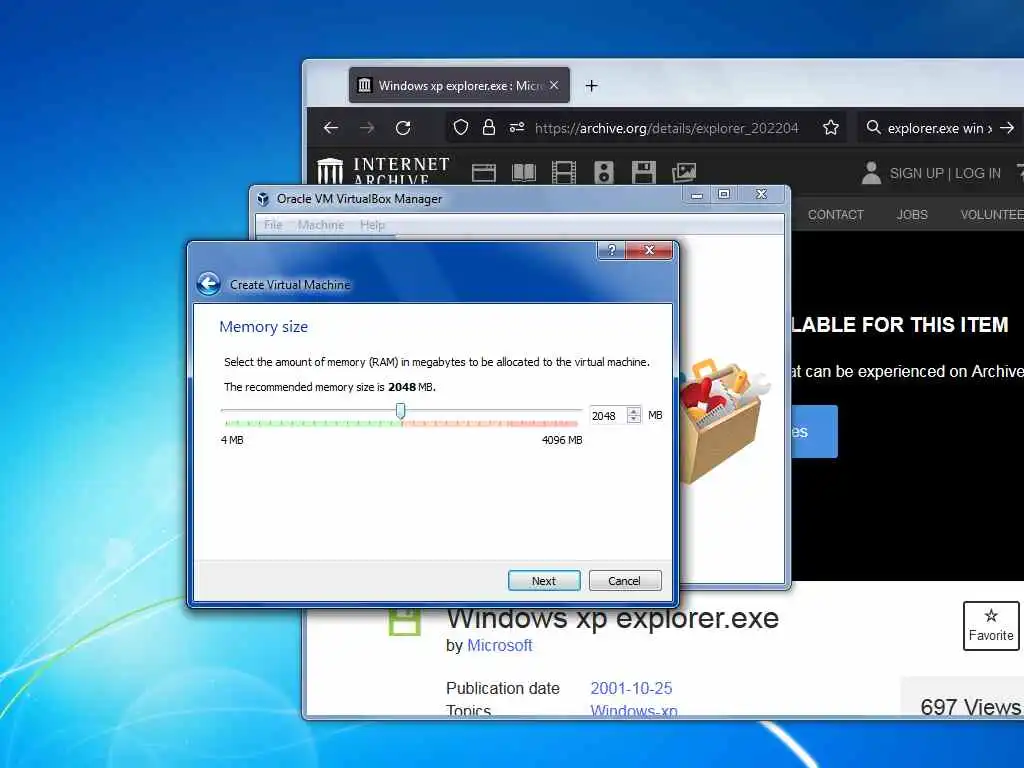Click the 697 Views text
Image resolution: width=1024 pixels, height=768 pixels.
(970, 707)
